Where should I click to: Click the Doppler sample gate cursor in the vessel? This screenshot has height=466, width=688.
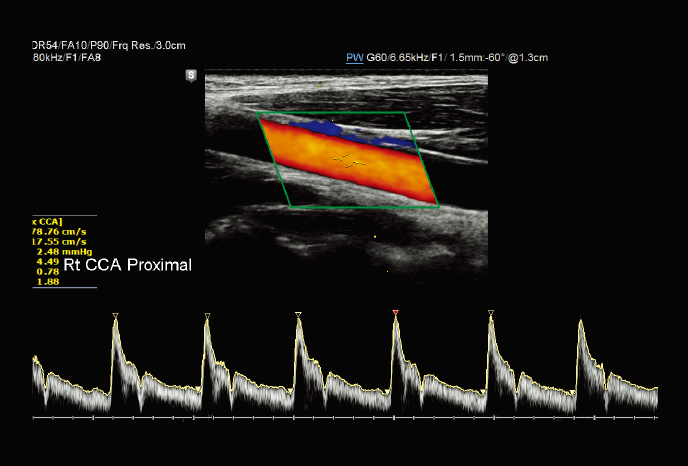pyautogui.click(x=348, y=158)
